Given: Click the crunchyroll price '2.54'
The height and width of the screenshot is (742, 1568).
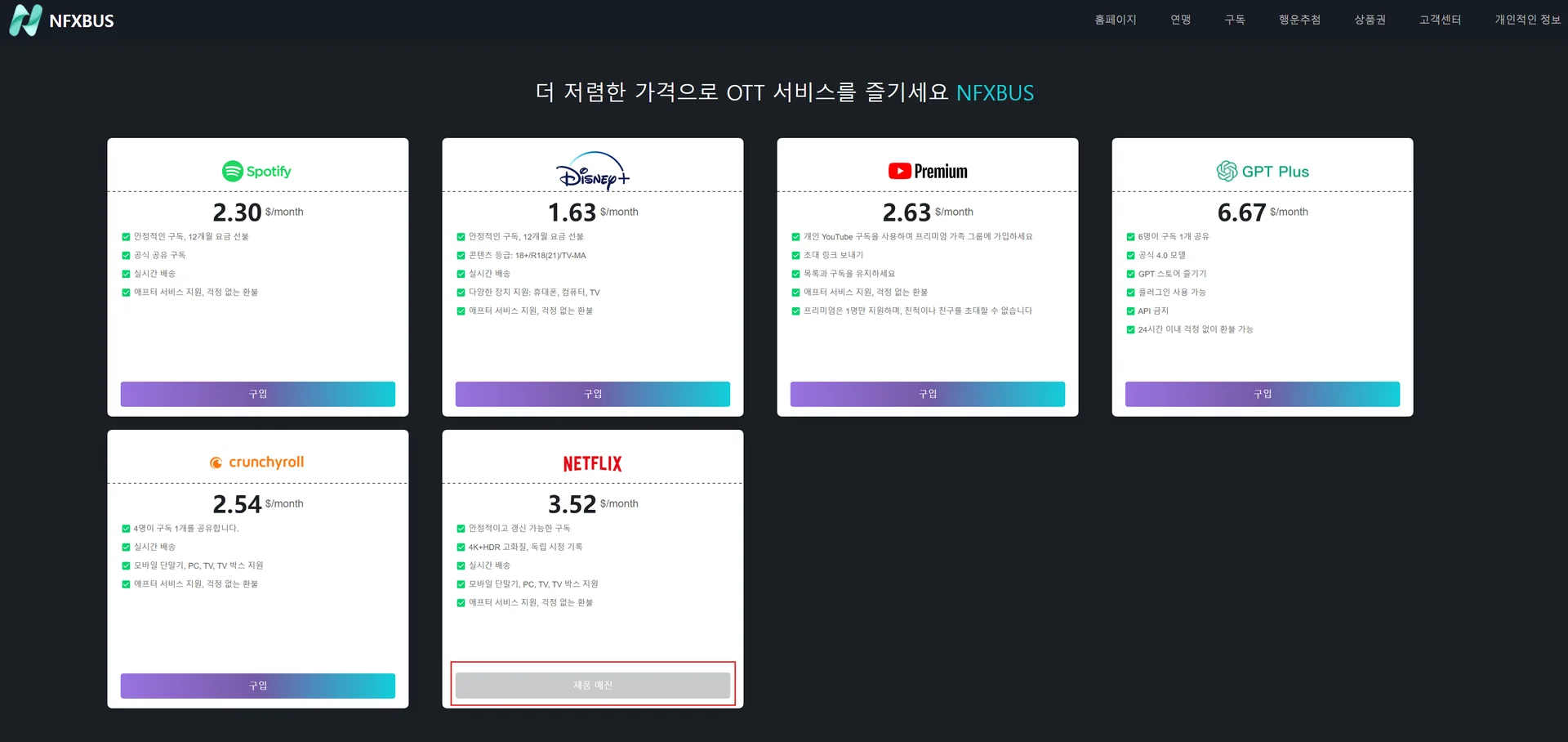Looking at the screenshot, I should pyautogui.click(x=237, y=504).
